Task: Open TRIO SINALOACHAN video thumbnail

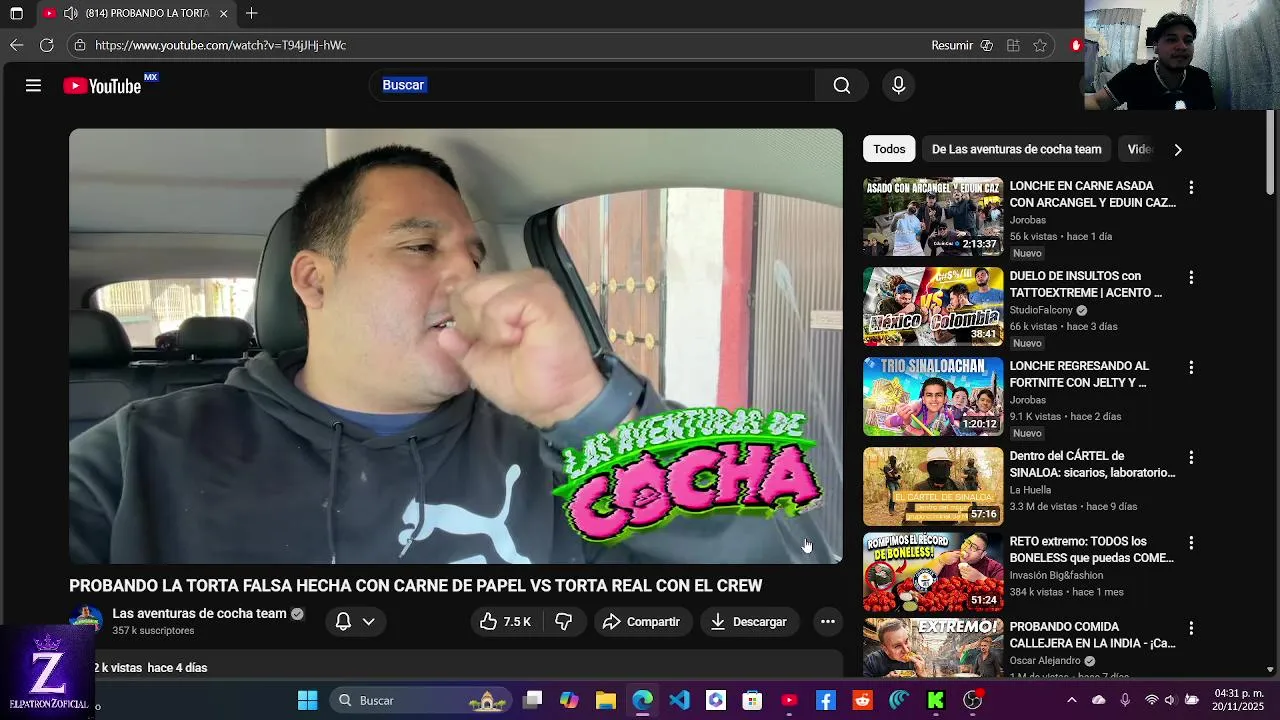Action: [x=933, y=397]
